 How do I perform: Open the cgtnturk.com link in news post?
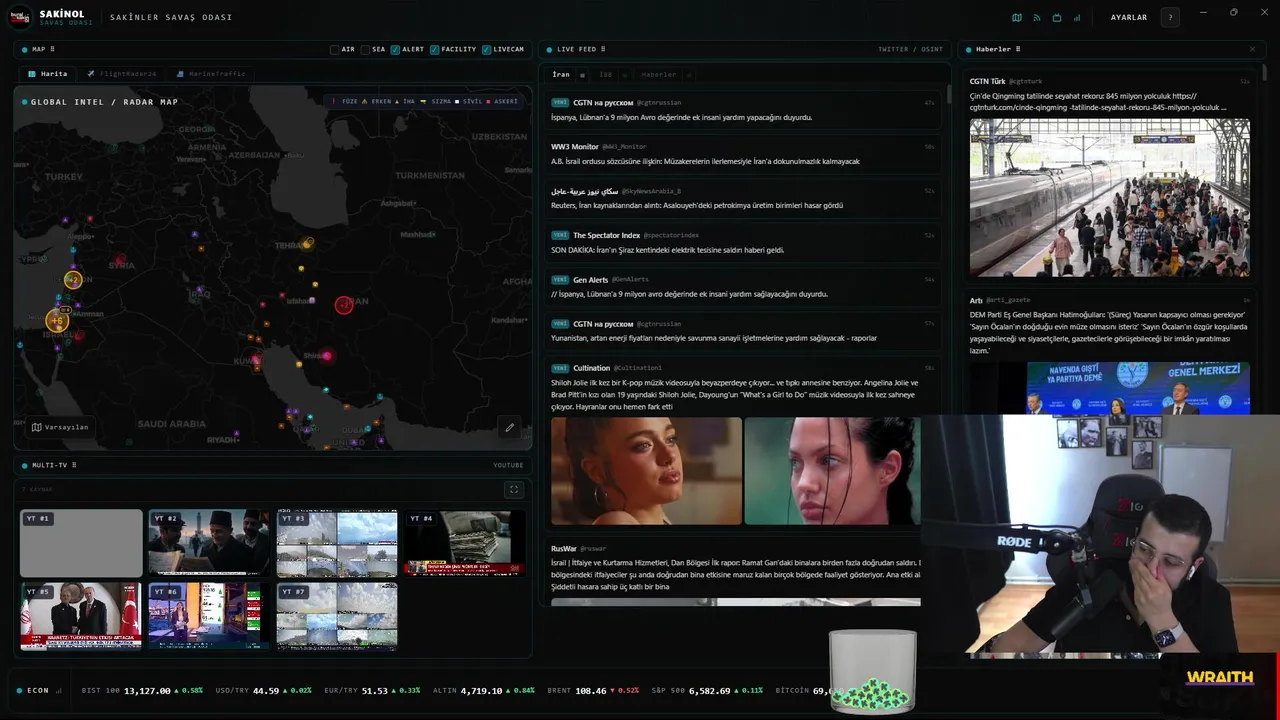point(1098,107)
